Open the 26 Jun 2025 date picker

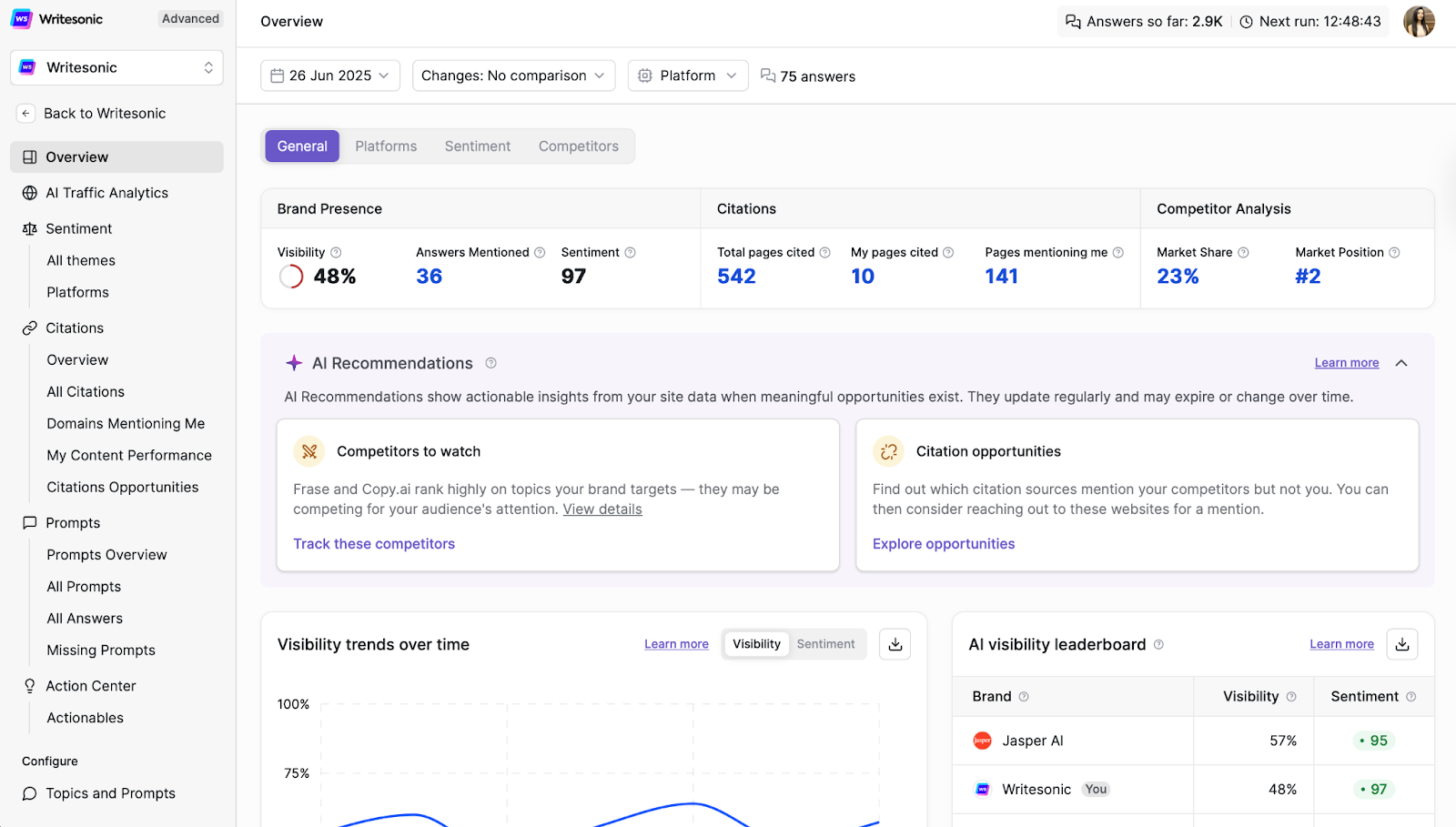[x=329, y=76]
